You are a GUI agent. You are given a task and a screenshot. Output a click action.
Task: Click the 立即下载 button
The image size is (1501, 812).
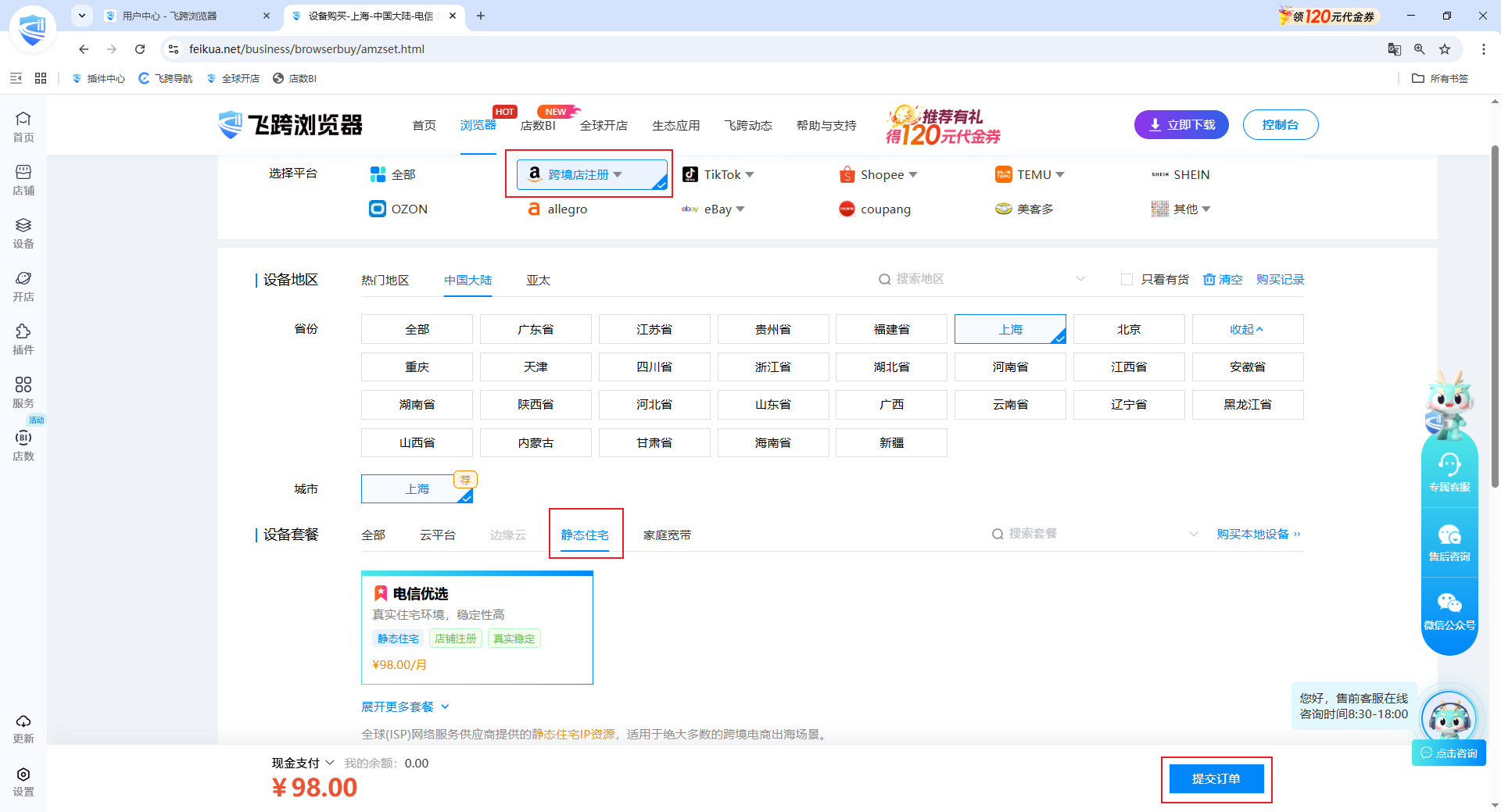pos(1181,125)
